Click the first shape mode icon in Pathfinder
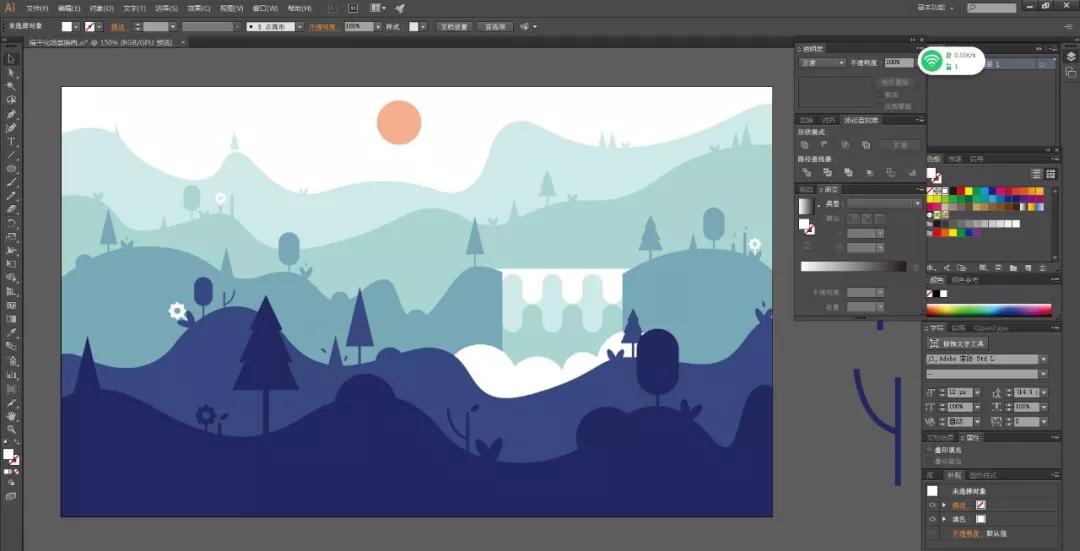This screenshot has width=1080, height=551. pyautogui.click(x=805, y=145)
